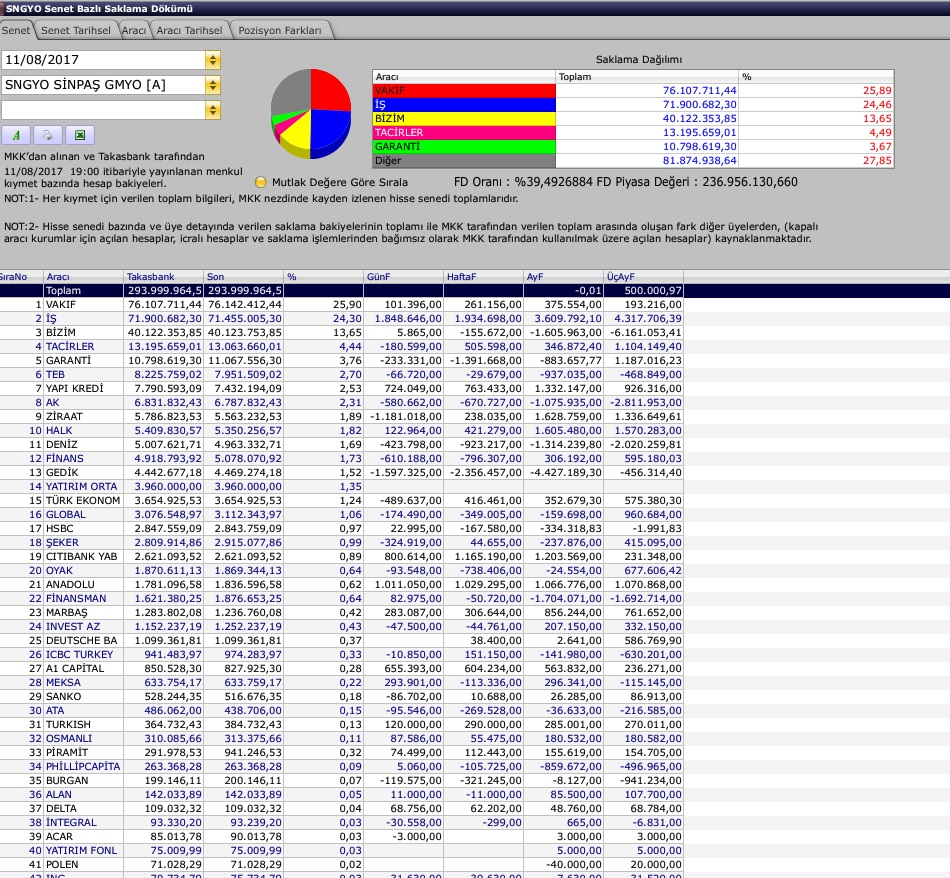Viewport: 950px width, 878px height.
Task: Sort main table by Takasbank column header
Action: (163, 277)
